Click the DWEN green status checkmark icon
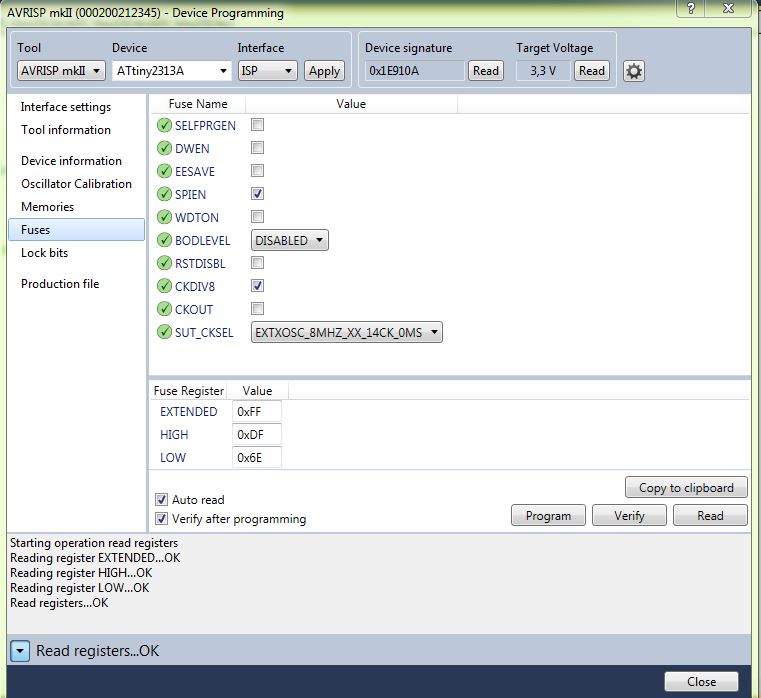Image resolution: width=761 pixels, height=698 pixels. pyautogui.click(x=165, y=148)
